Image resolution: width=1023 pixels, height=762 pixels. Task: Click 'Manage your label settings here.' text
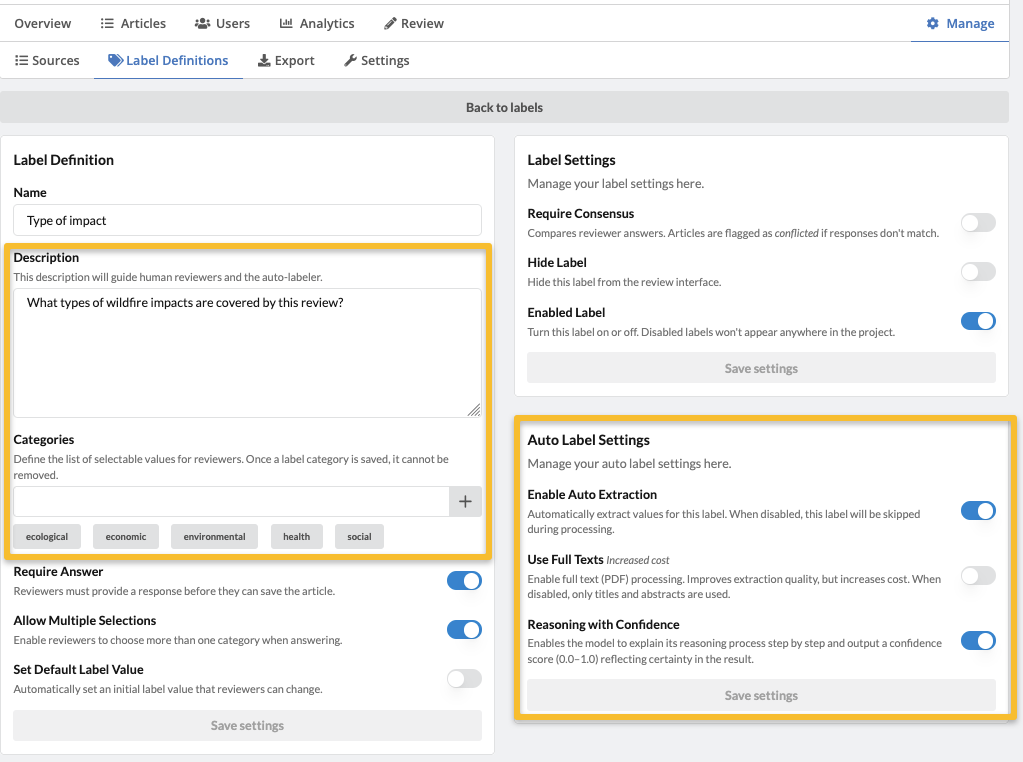(x=615, y=184)
